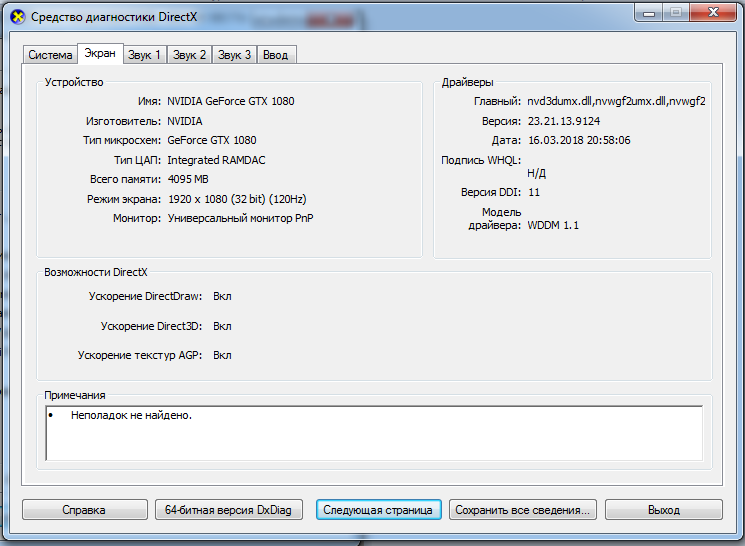
Task: Click the Драйверы group label
Action: click(468, 82)
